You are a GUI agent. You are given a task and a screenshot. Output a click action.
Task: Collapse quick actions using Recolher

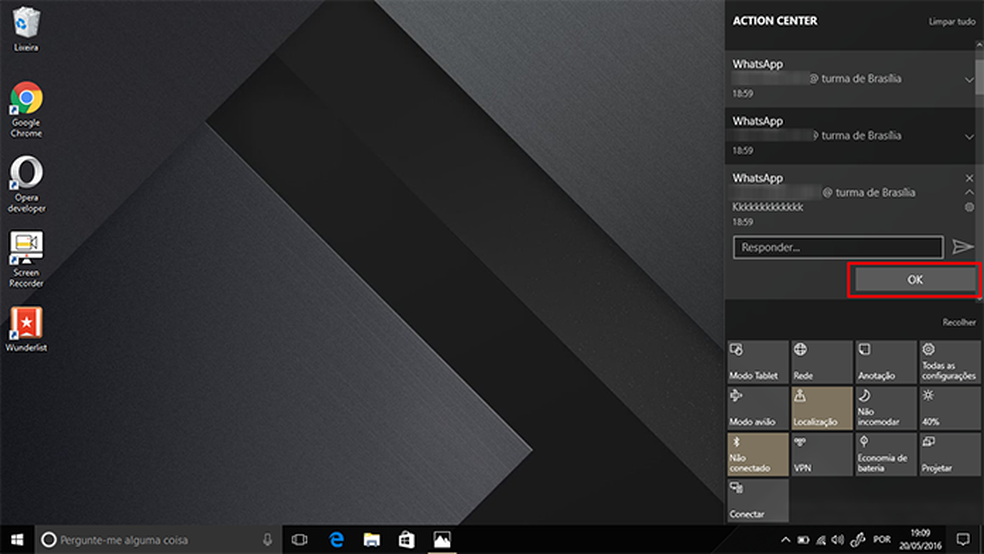[959, 322]
